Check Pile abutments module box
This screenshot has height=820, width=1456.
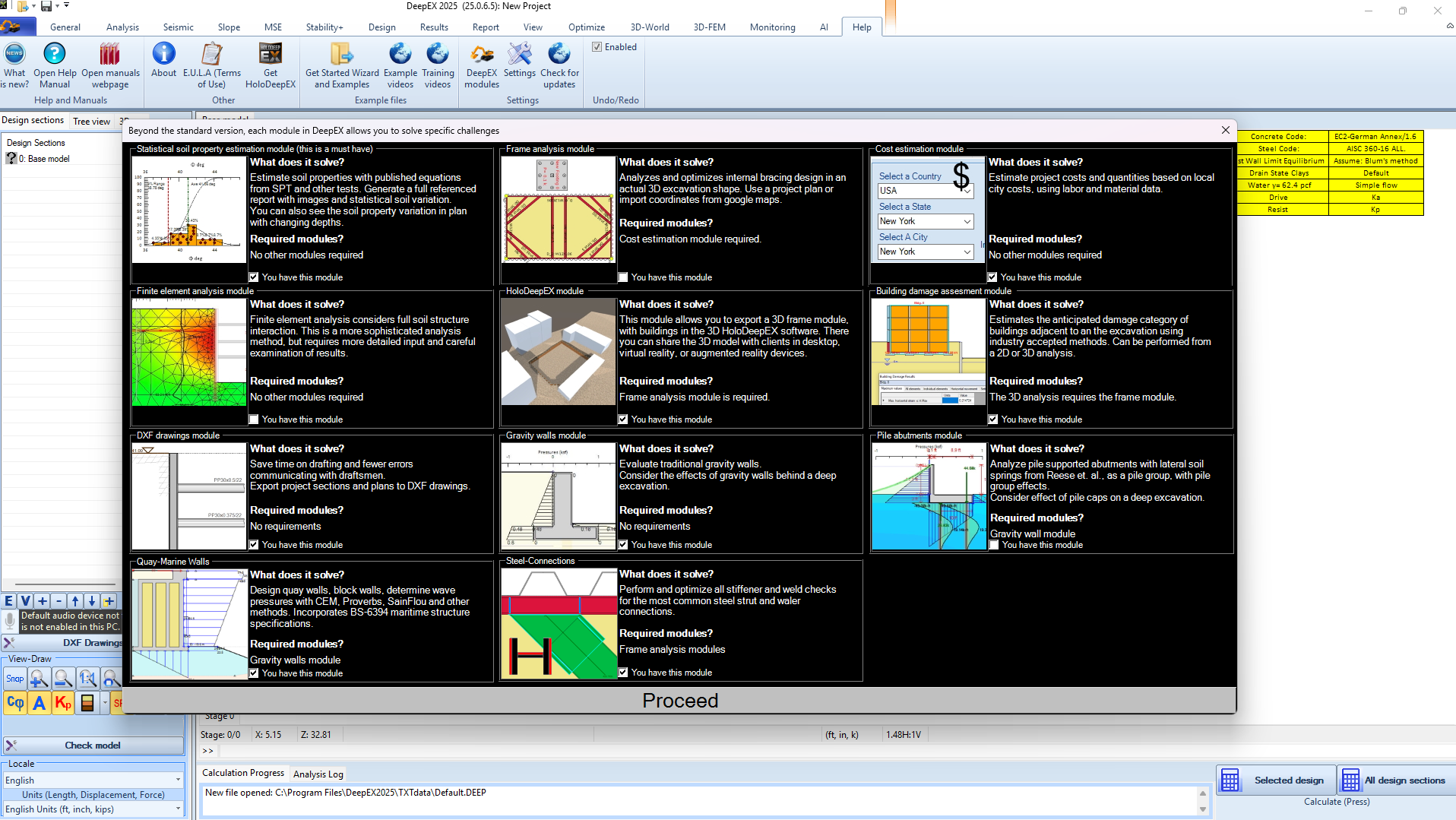[x=994, y=545]
